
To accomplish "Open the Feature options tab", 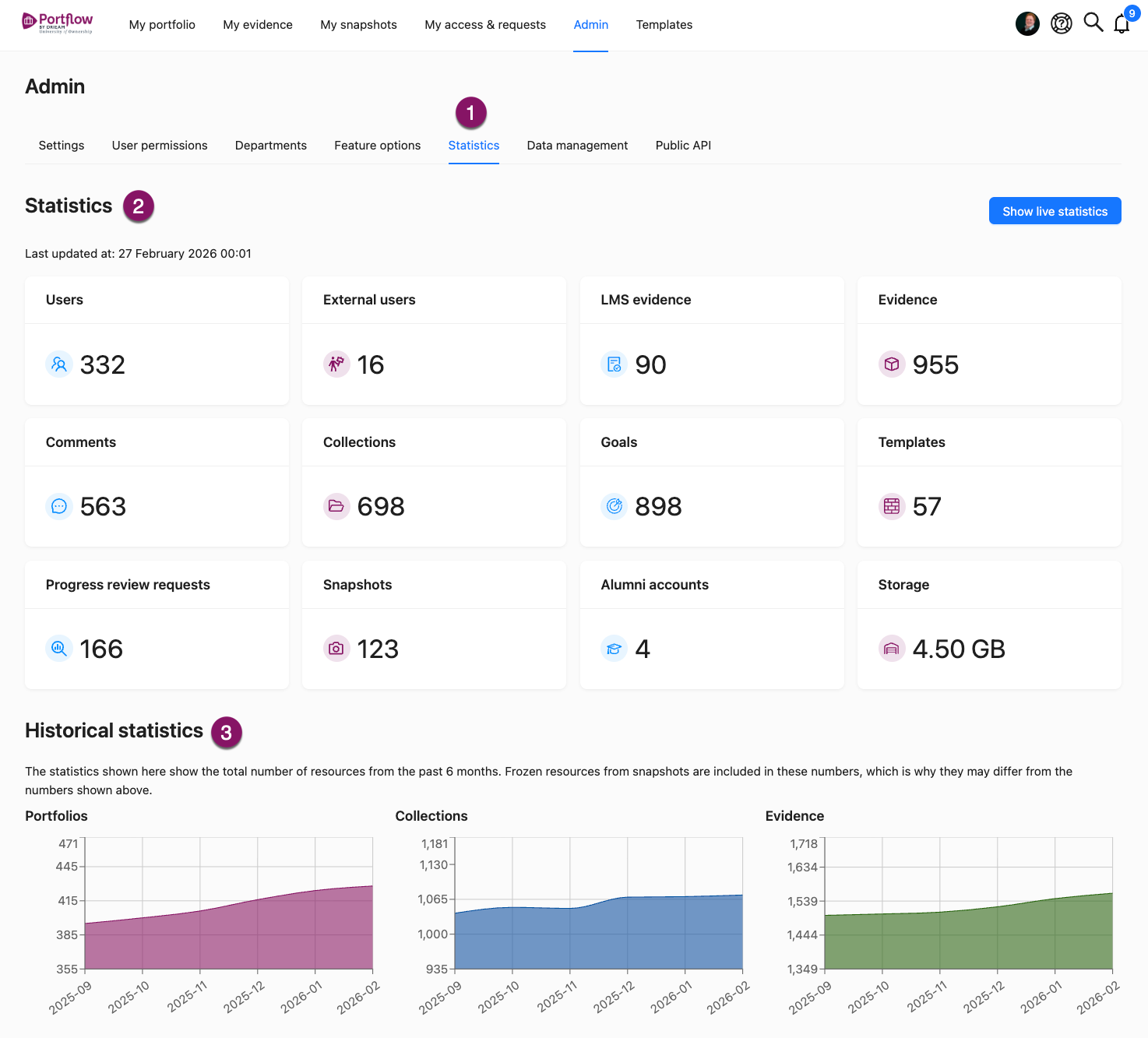I will pos(378,146).
